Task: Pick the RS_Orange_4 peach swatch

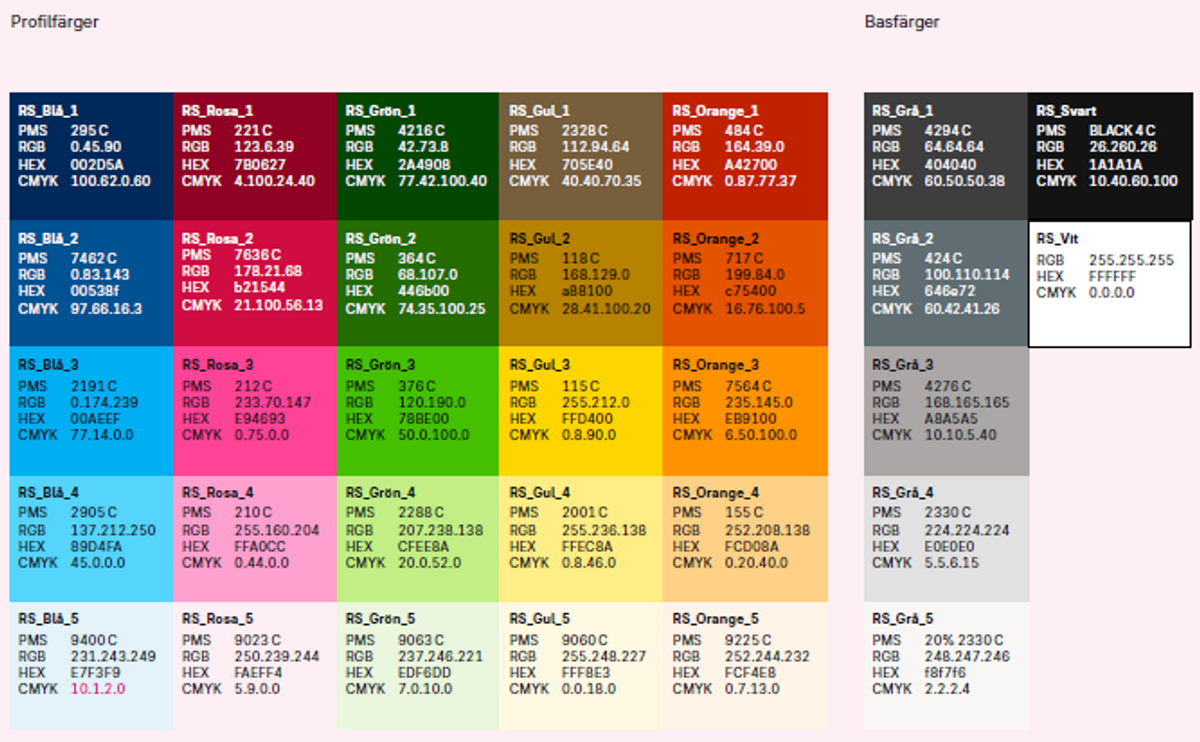Action: pyautogui.click(x=745, y=538)
